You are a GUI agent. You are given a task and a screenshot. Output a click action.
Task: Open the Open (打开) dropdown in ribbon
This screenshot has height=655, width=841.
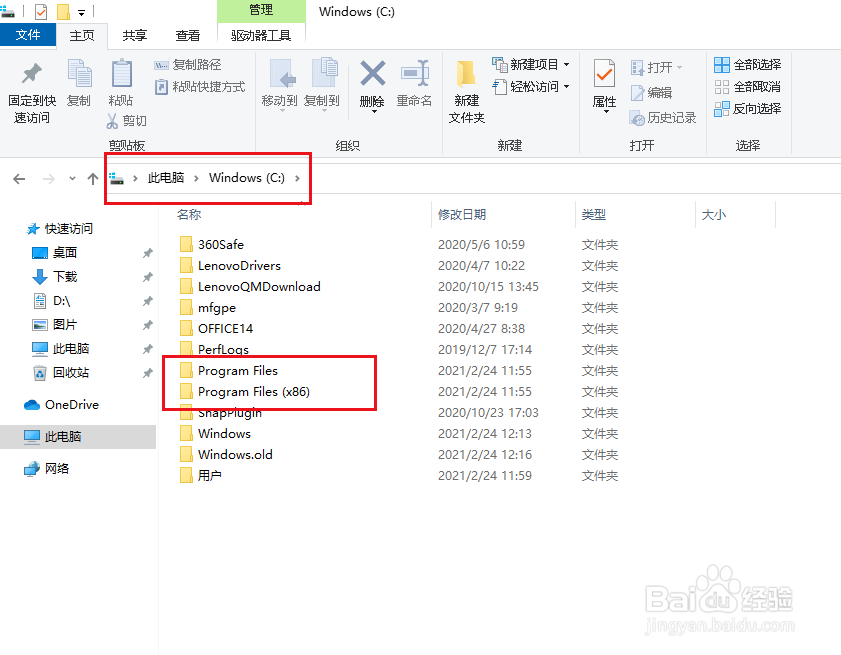point(656,67)
